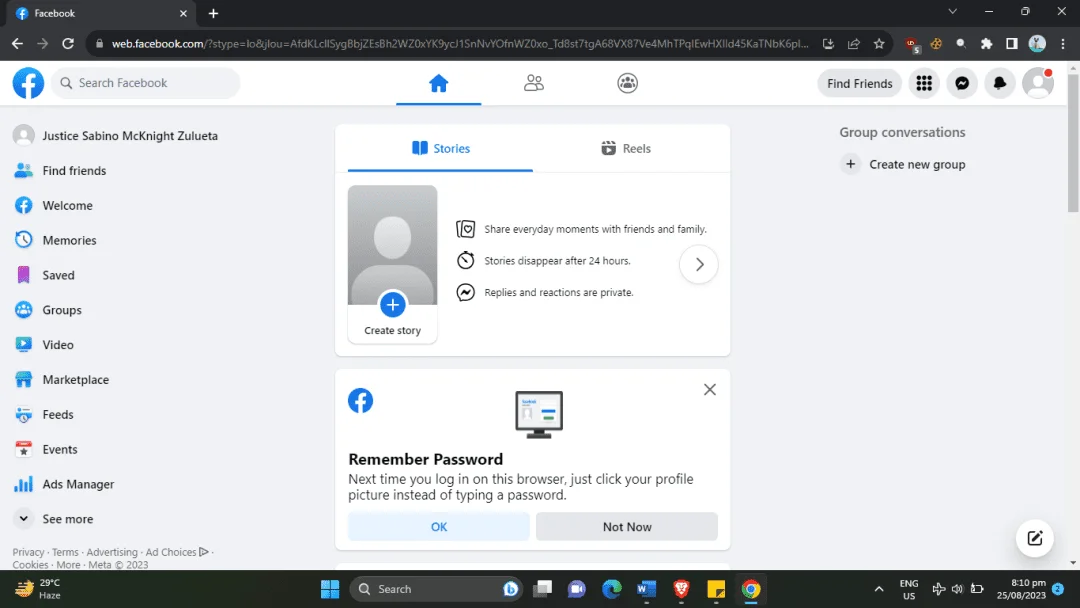Viewport: 1080px width, 608px height.
Task: Open the Facebook logo home link
Action: click(28, 83)
